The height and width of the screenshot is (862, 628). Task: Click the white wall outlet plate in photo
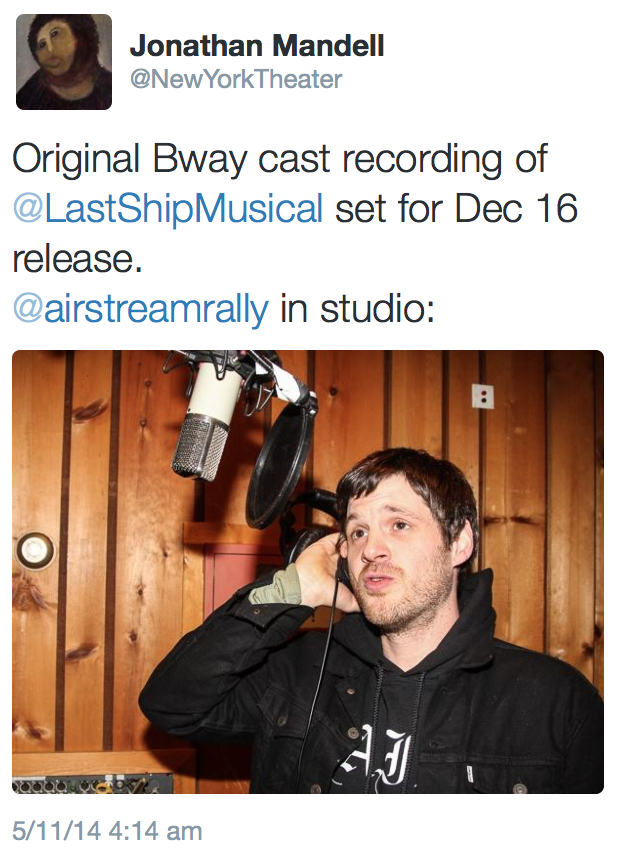tap(482, 396)
